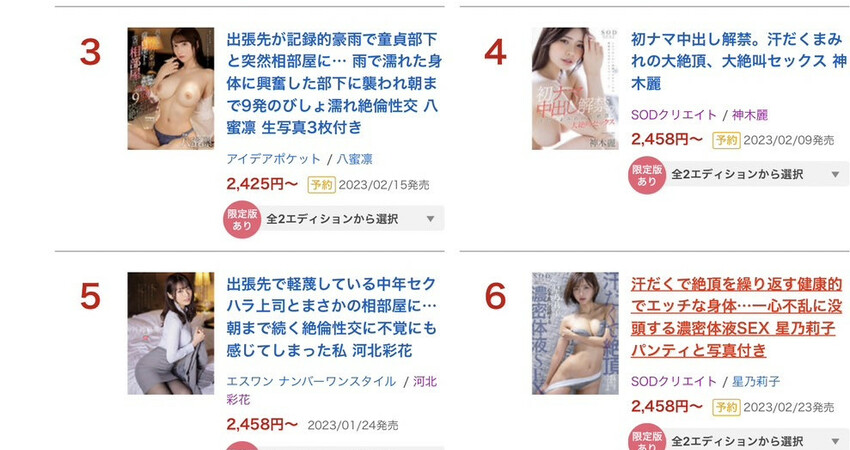Open the rank 6 product cover thumbnail
The width and height of the screenshot is (850, 450).
pos(575,333)
